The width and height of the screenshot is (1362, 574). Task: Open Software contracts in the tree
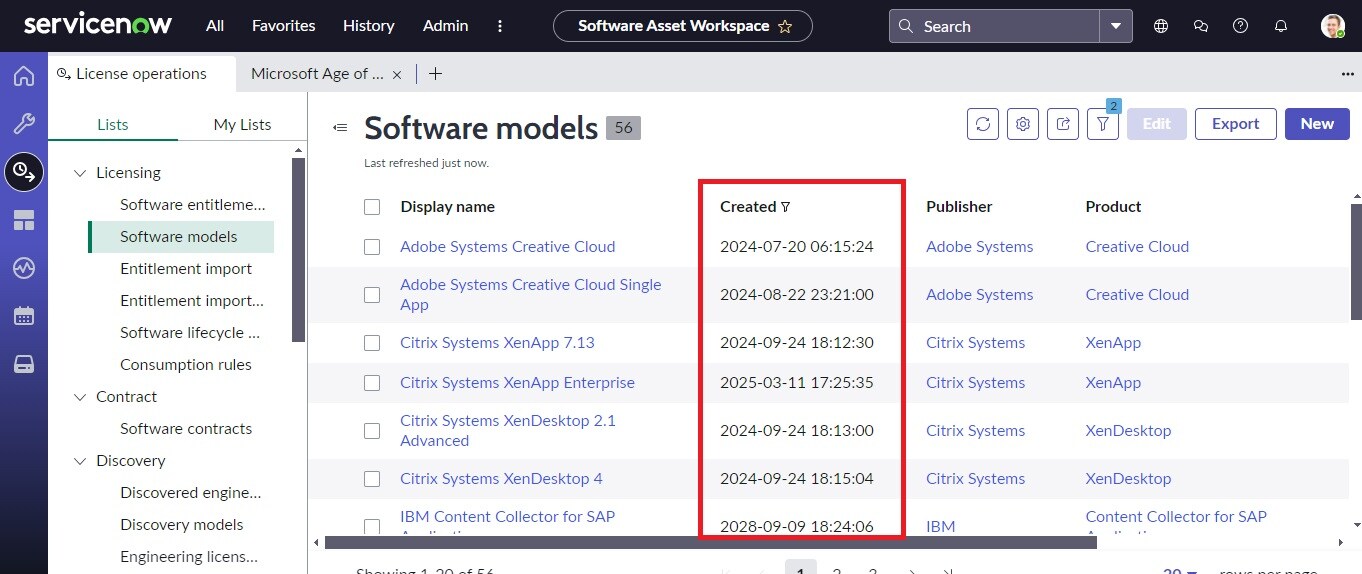pyautogui.click(x=186, y=429)
